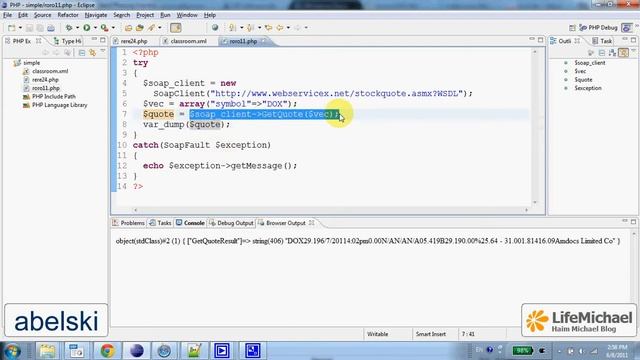Toggle Sort in Outline toolbar
This screenshot has width=640, height=360.
click(612, 53)
